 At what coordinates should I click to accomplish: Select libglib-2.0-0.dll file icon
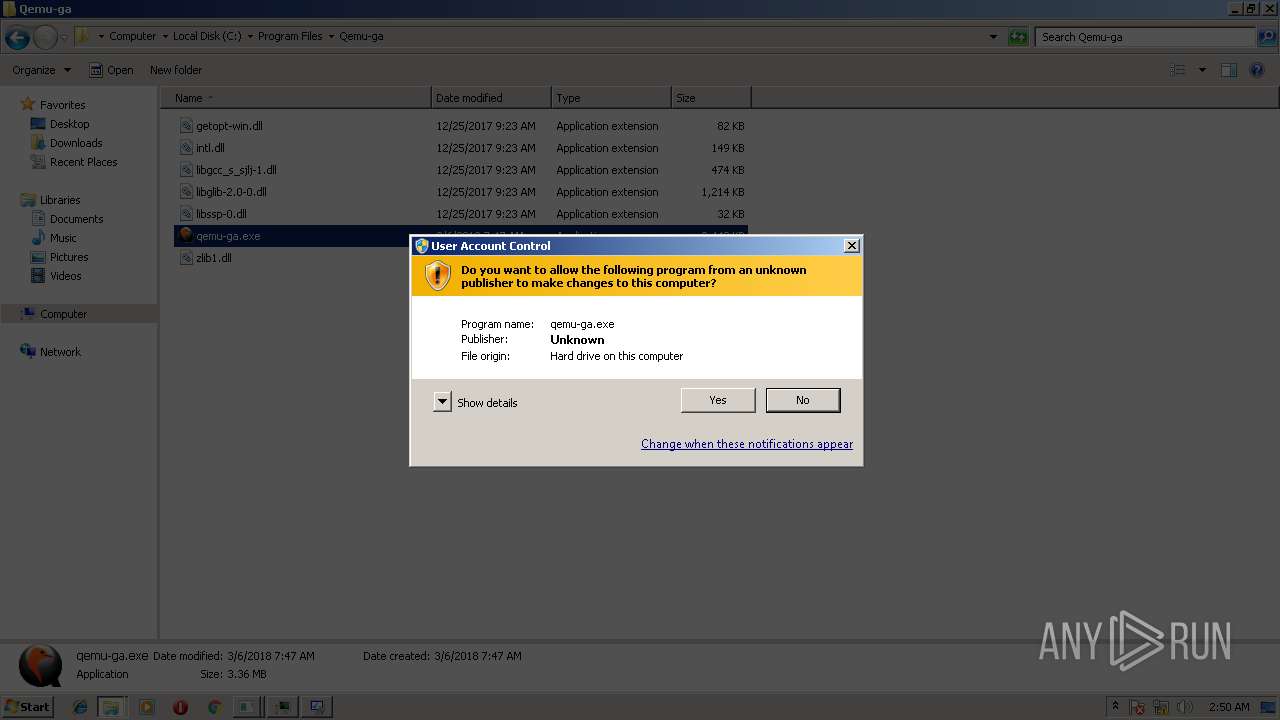[x=186, y=192]
